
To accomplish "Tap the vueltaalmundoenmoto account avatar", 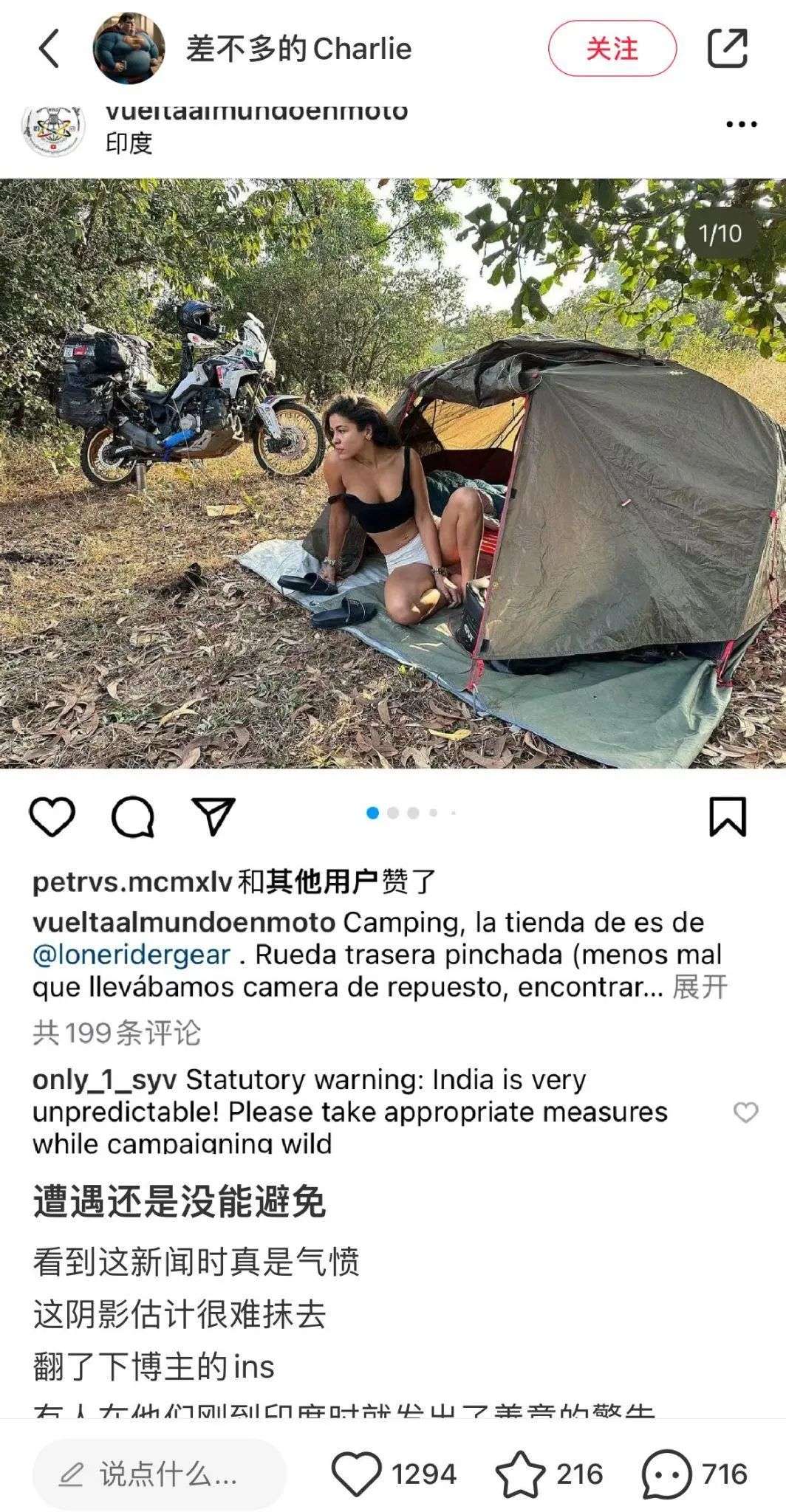I will [x=51, y=127].
